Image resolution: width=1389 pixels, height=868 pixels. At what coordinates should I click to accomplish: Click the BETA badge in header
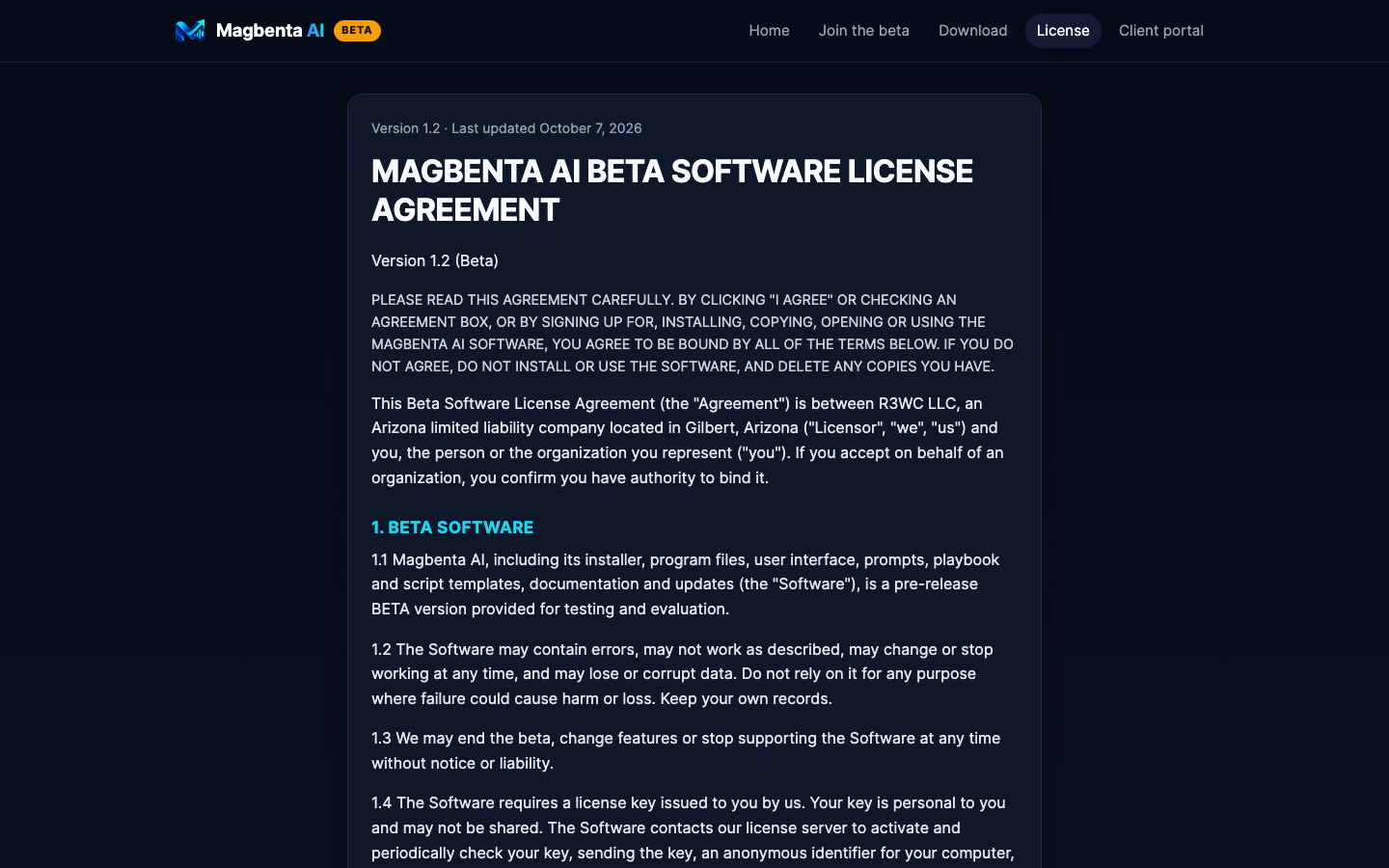coord(357,31)
